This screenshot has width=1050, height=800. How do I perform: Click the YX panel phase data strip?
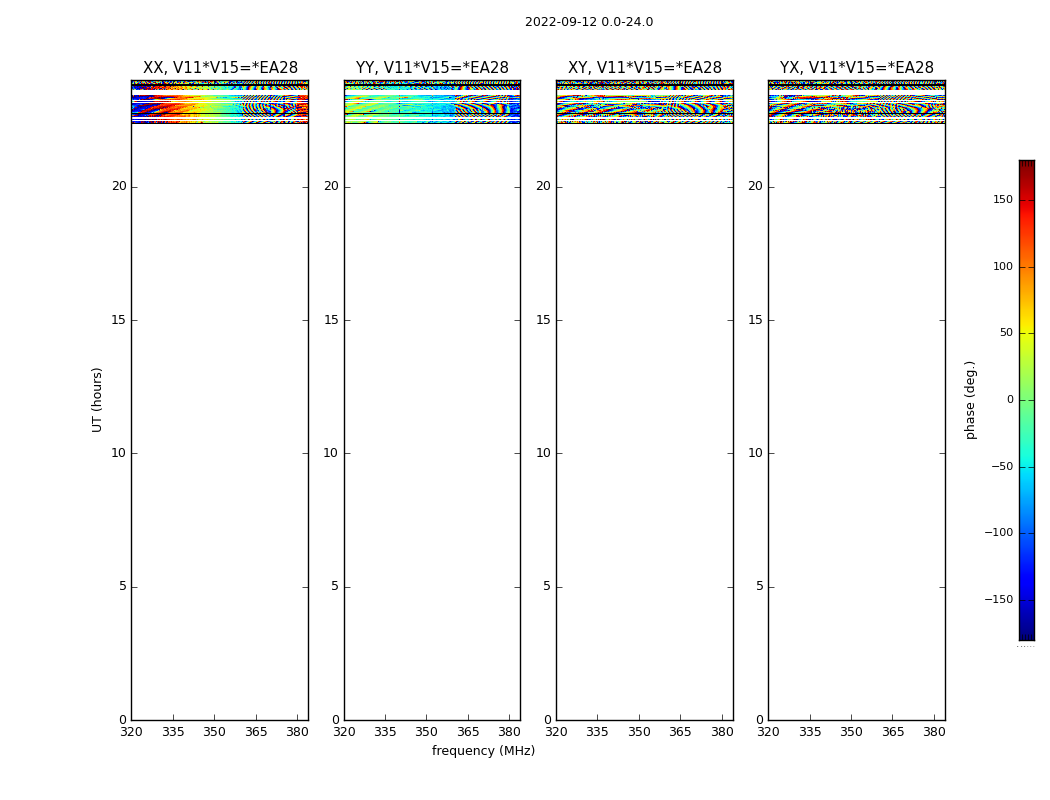tap(856, 102)
